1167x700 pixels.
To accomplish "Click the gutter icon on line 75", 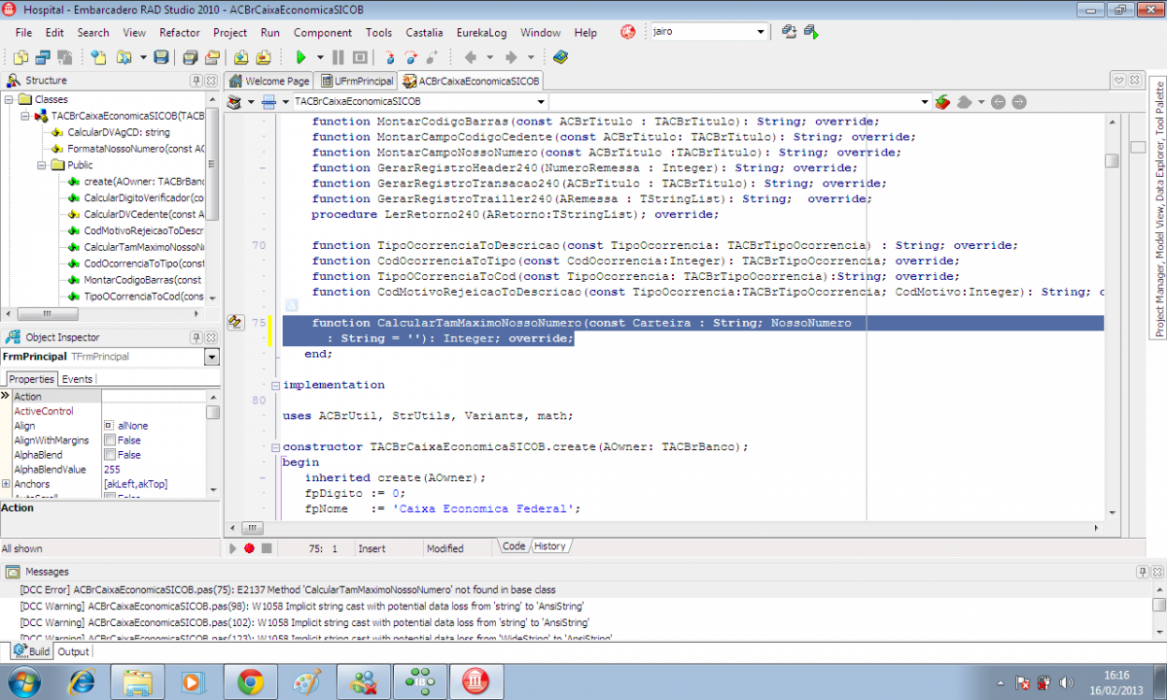I will [235, 323].
